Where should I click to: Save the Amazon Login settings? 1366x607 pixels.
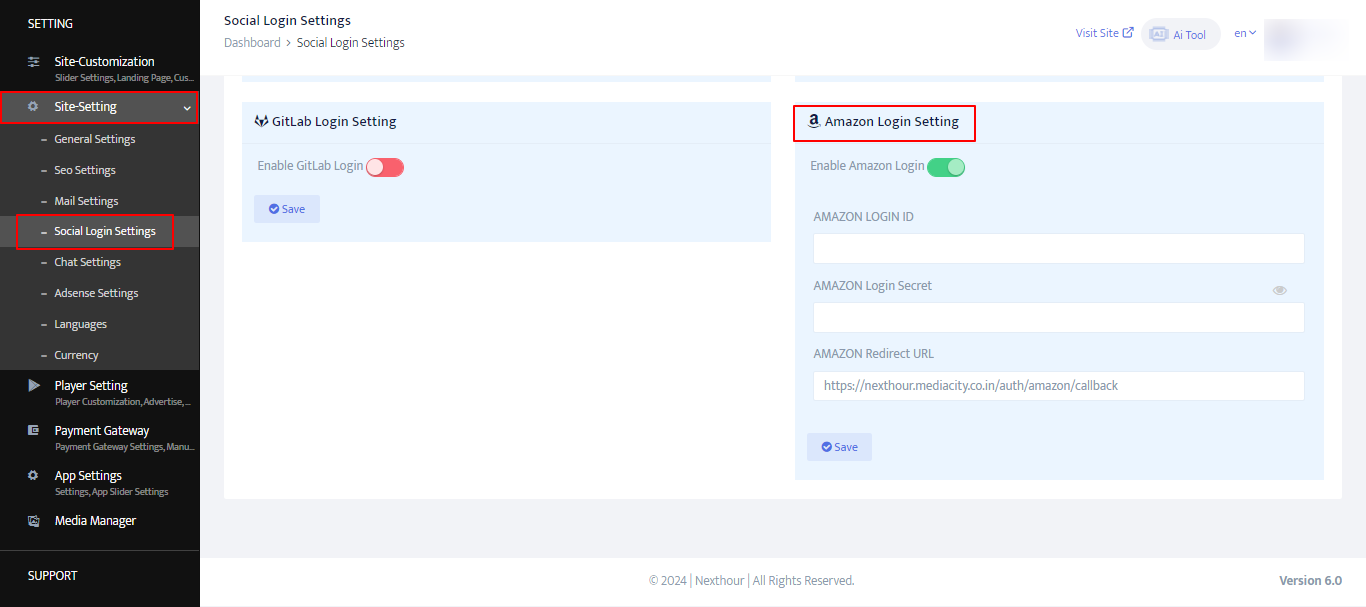pos(839,447)
